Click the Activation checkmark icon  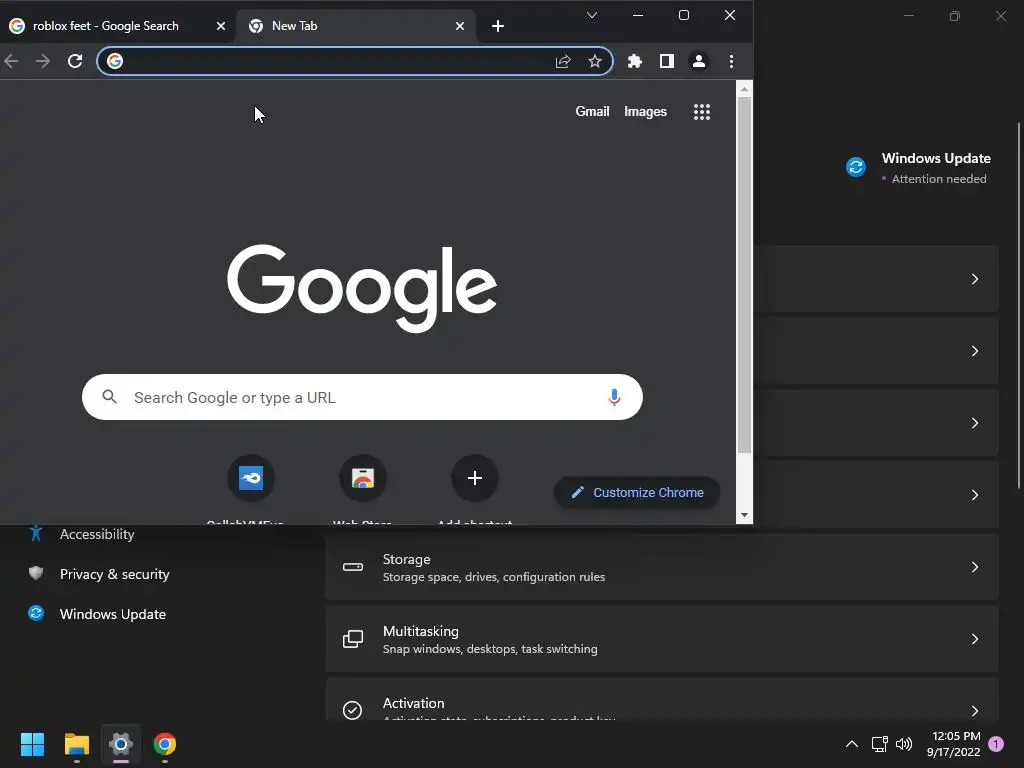pos(353,710)
